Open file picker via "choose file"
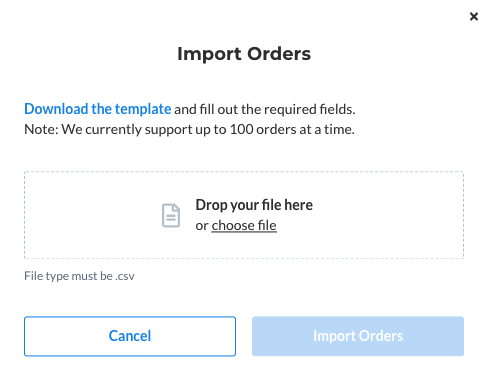492x382 pixels. point(244,226)
